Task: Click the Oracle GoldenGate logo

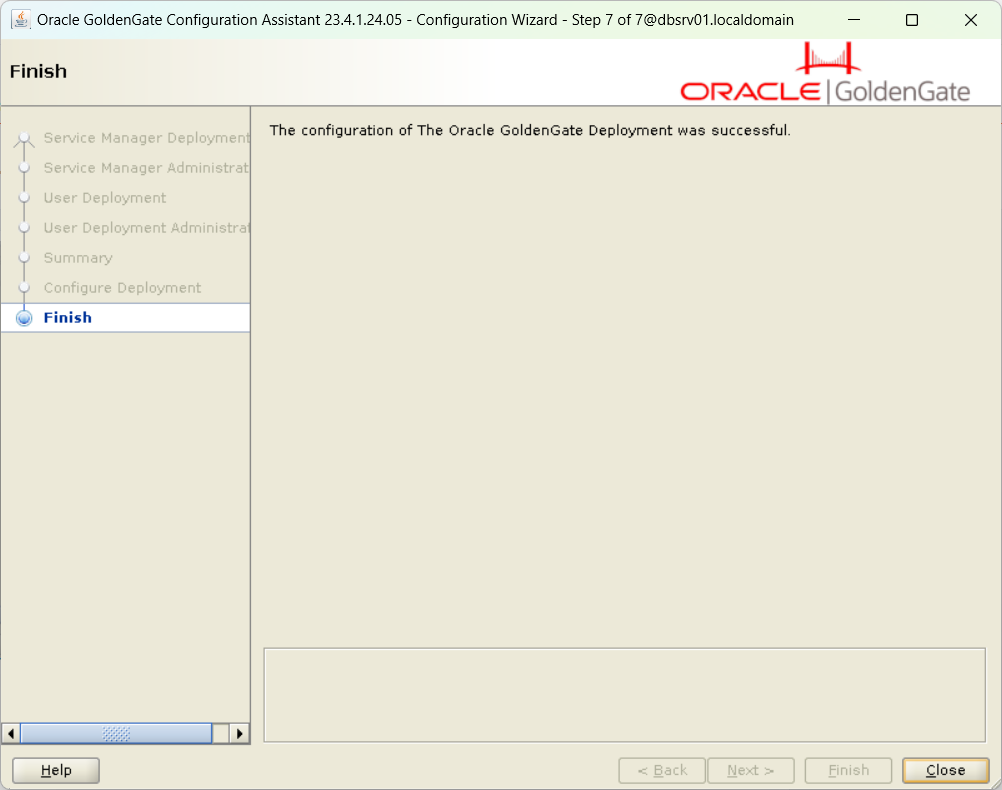Action: 825,73
